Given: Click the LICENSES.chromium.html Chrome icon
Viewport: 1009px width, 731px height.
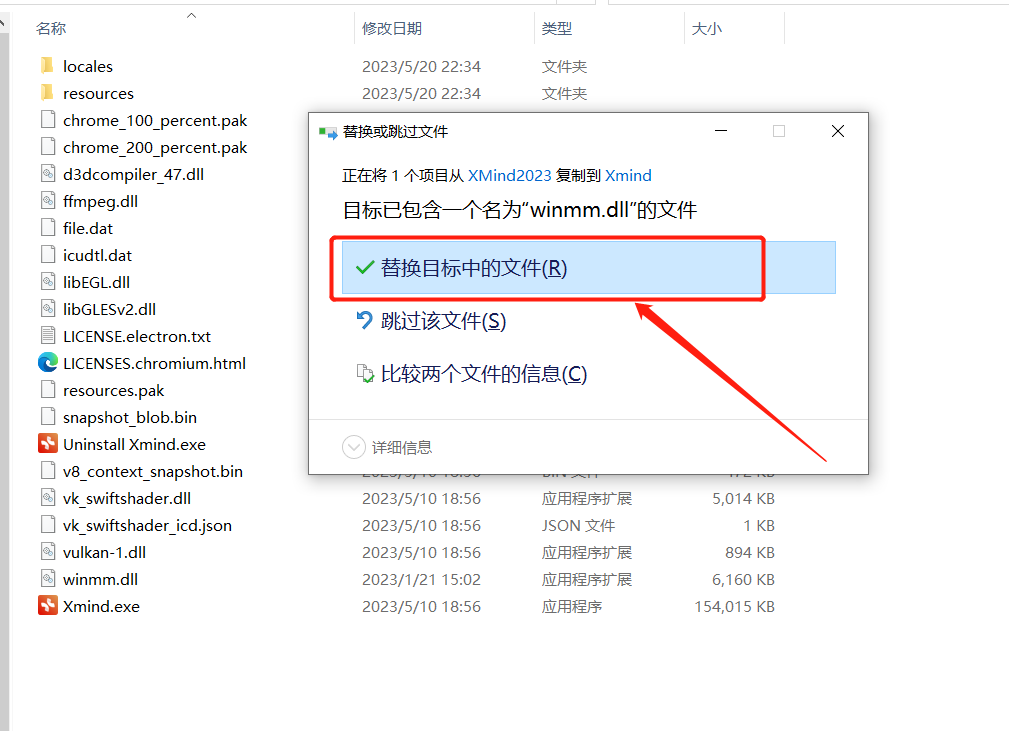Looking at the screenshot, I should point(48,362).
